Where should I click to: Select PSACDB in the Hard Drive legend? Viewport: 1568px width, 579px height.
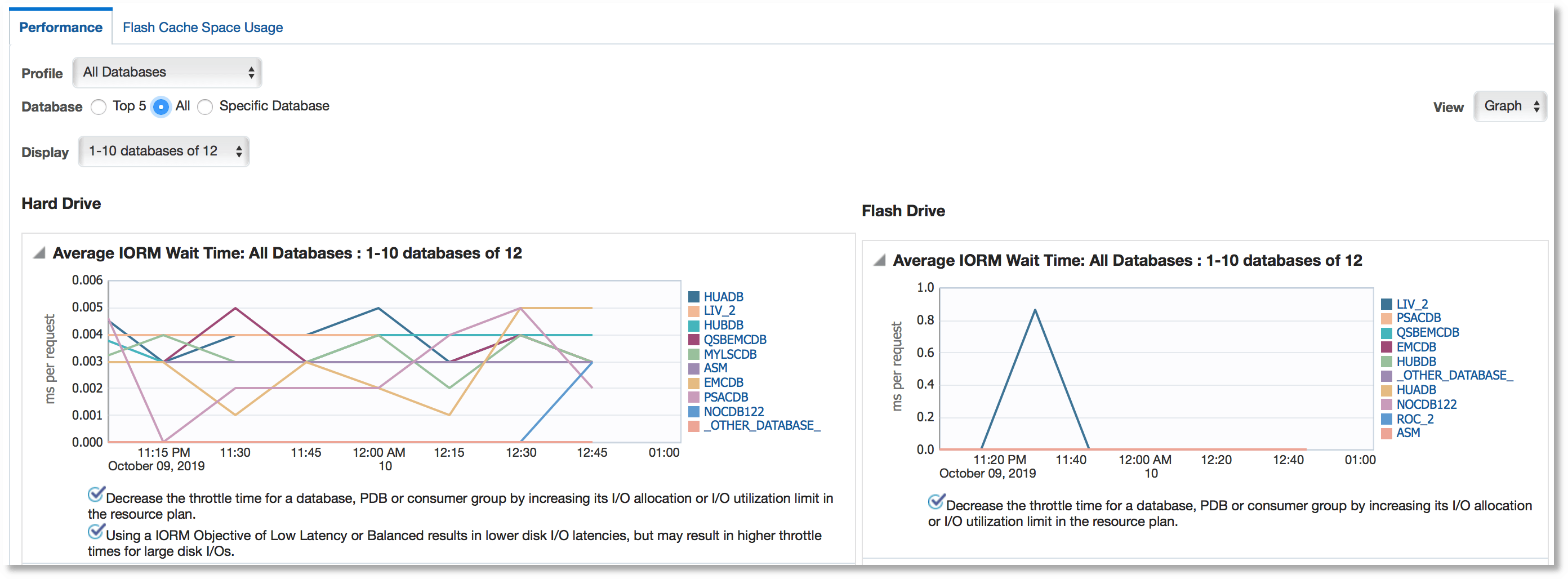coord(727,397)
